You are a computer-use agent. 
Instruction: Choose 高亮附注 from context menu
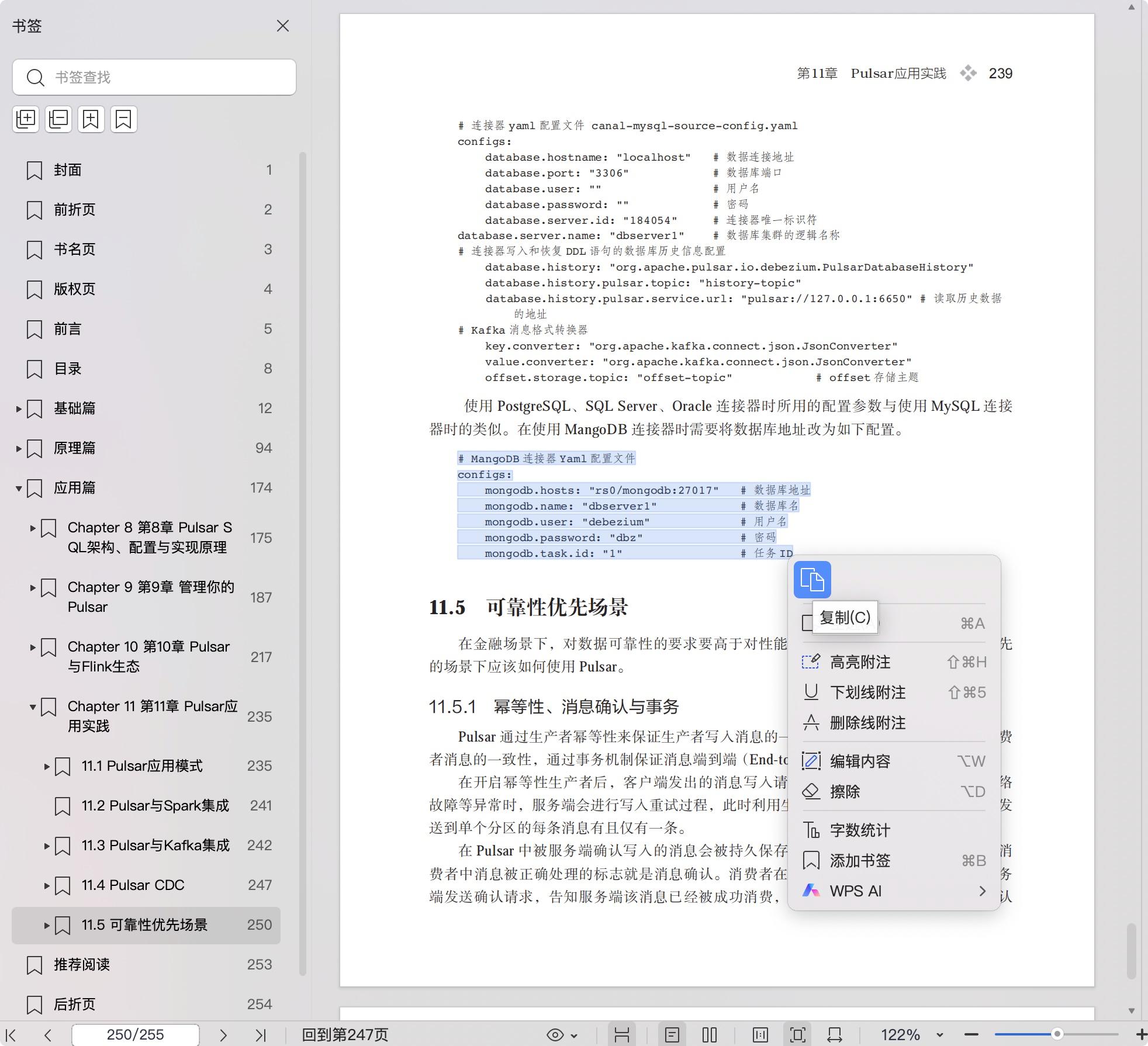point(894,662)
